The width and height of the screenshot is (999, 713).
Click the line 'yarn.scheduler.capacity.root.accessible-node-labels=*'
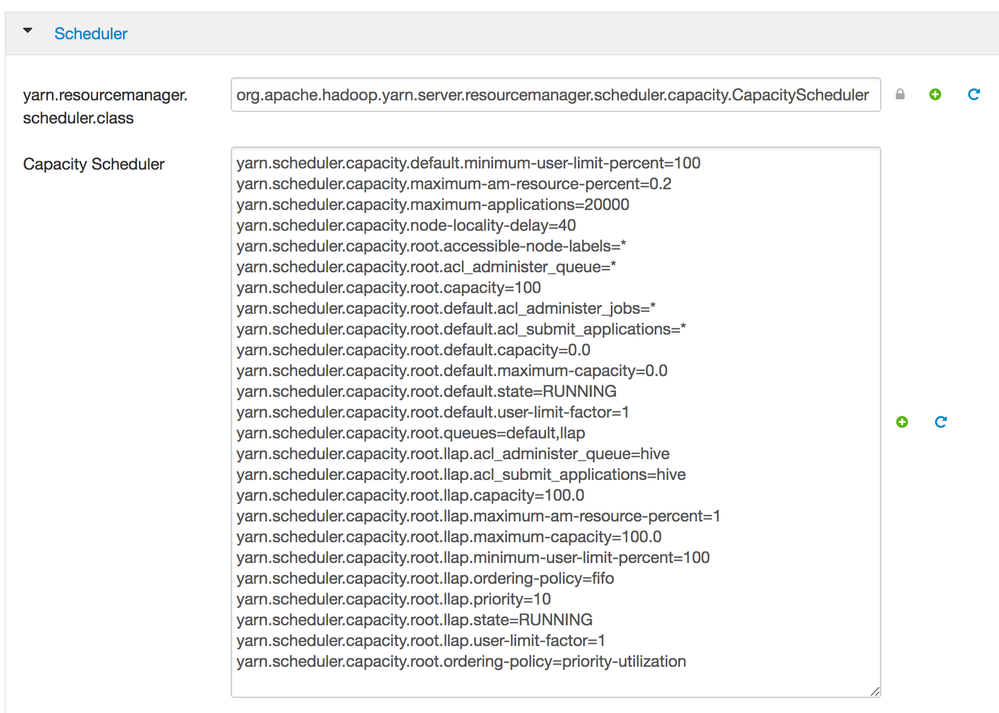431,246
